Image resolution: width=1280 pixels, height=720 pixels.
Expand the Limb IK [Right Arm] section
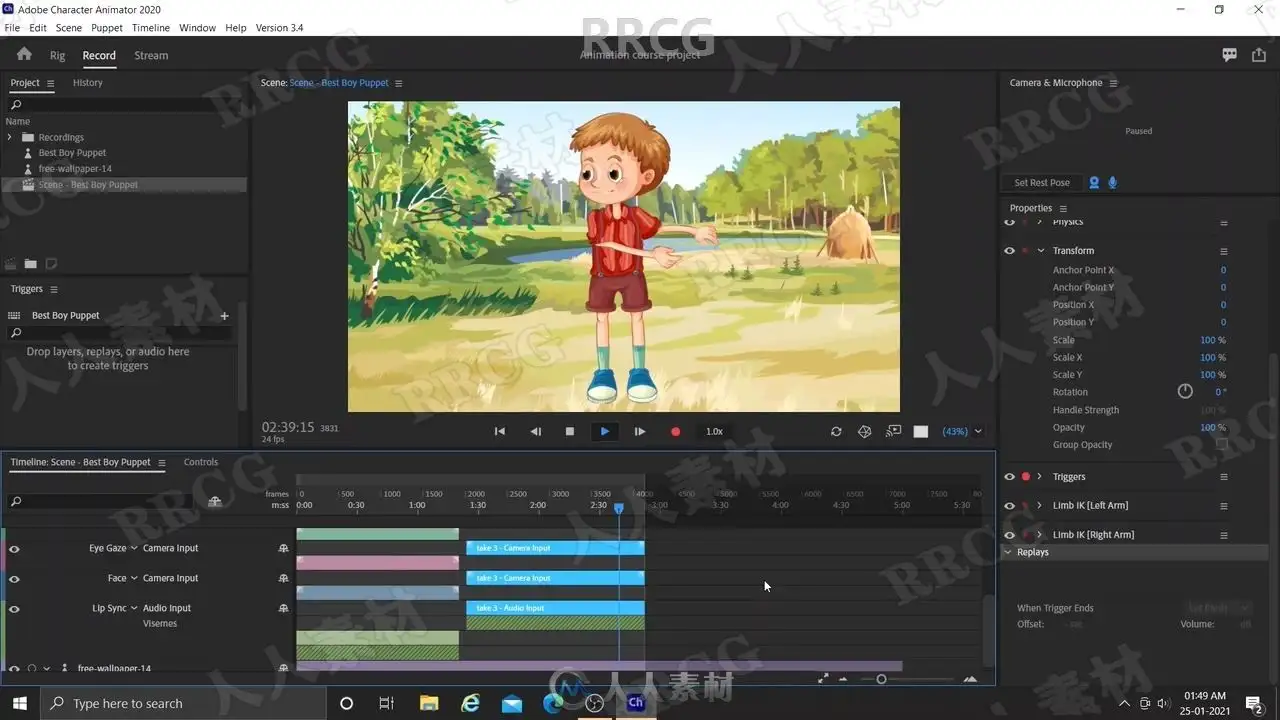click(x=1040, y=535)
